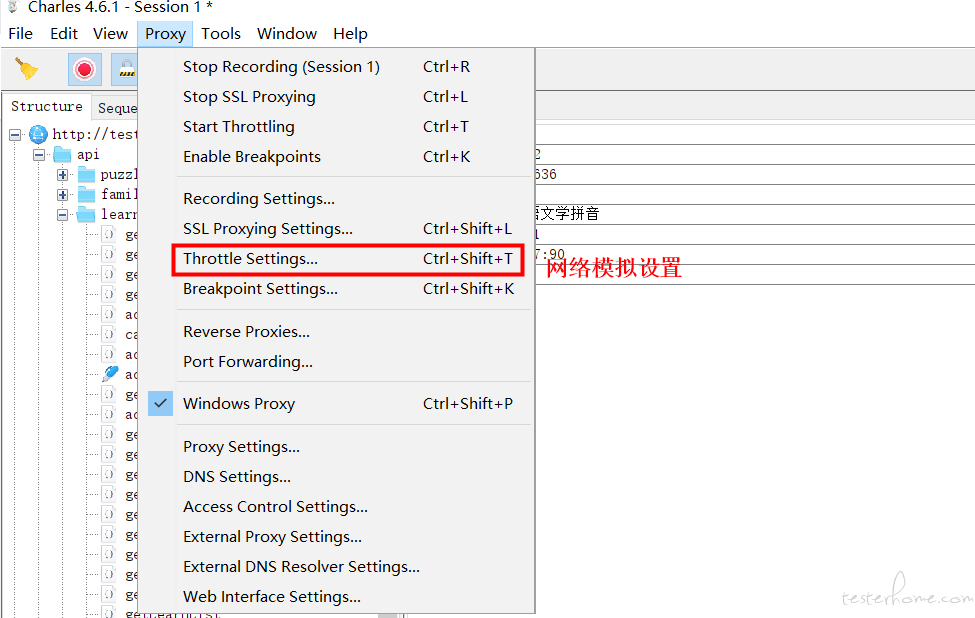The height and width of the screenshot is (618, 975).
Task: Select the request row marked with a pen icon
Action: click(119, 374)
